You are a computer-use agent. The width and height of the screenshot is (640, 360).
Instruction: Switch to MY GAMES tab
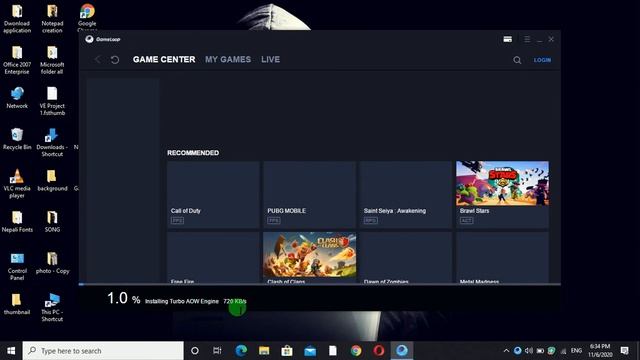point(228,60)
